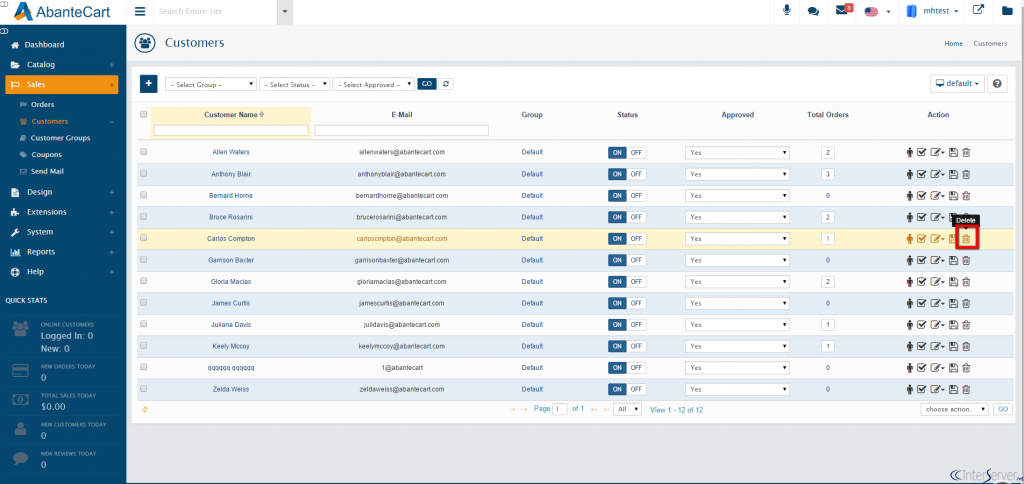Open Approved dropdown for Carlos Compton
1024x484 pixels.
click(737, 239)
